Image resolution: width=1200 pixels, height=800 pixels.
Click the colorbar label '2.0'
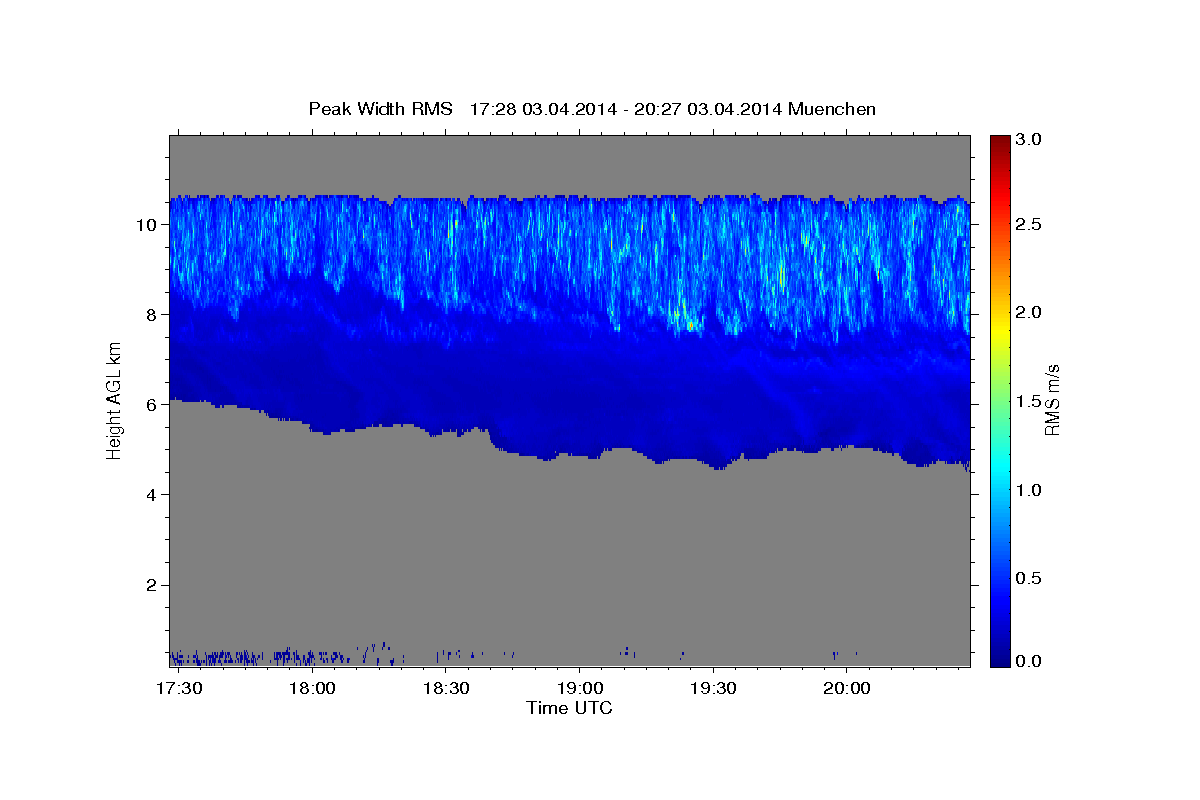1029,312
